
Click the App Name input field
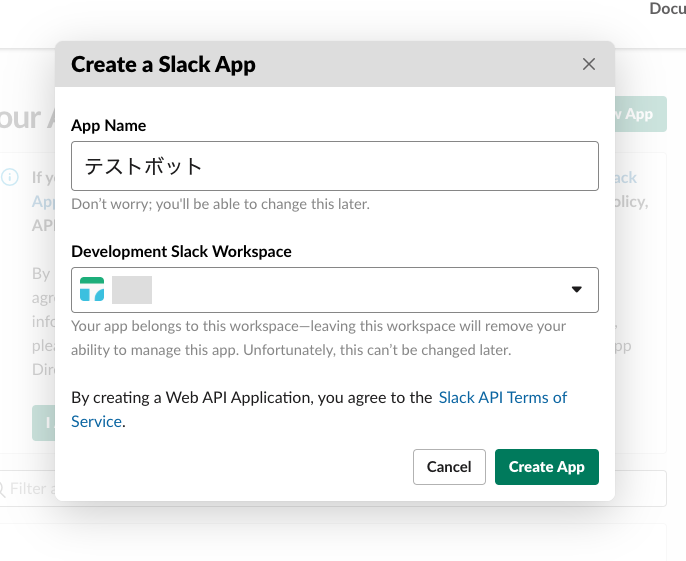335,166
